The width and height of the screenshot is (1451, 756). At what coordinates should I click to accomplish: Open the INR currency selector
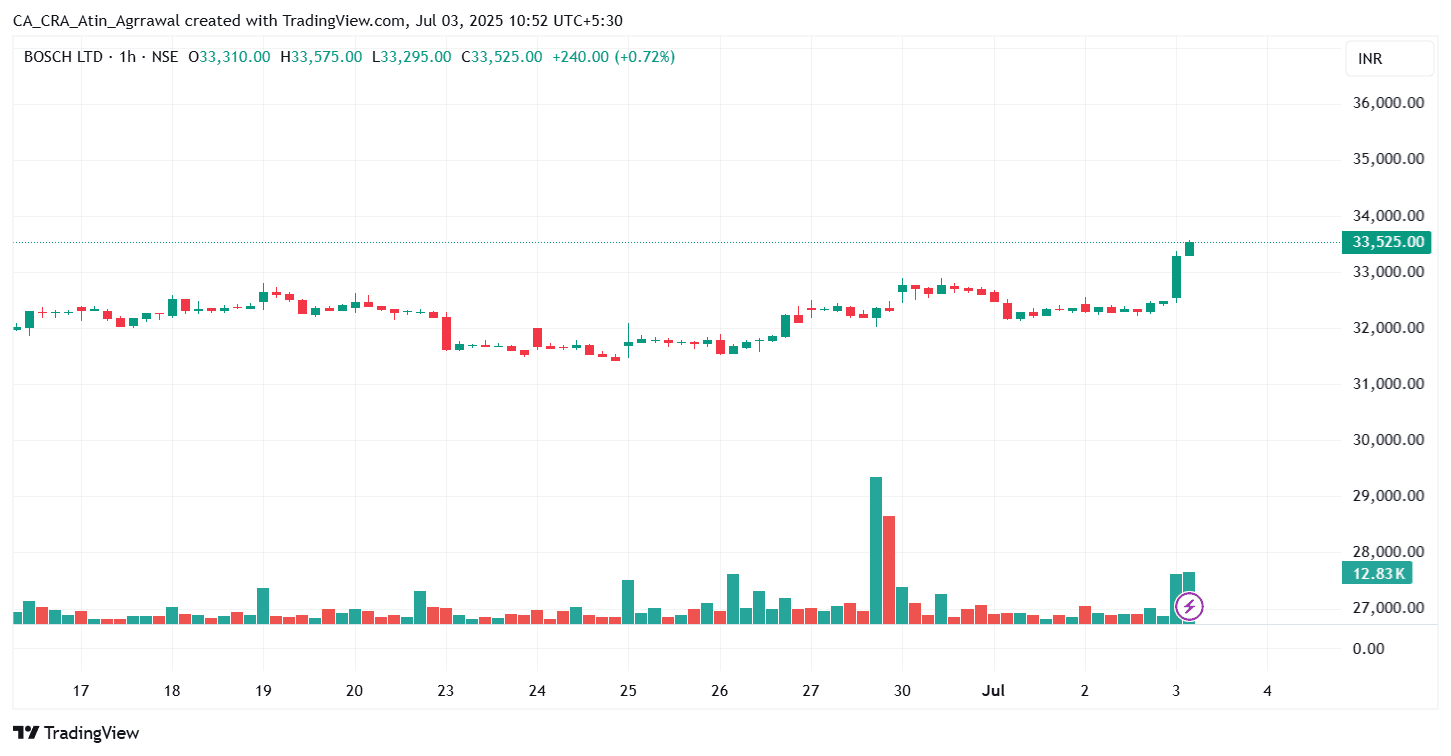(x=1389, y=59)
